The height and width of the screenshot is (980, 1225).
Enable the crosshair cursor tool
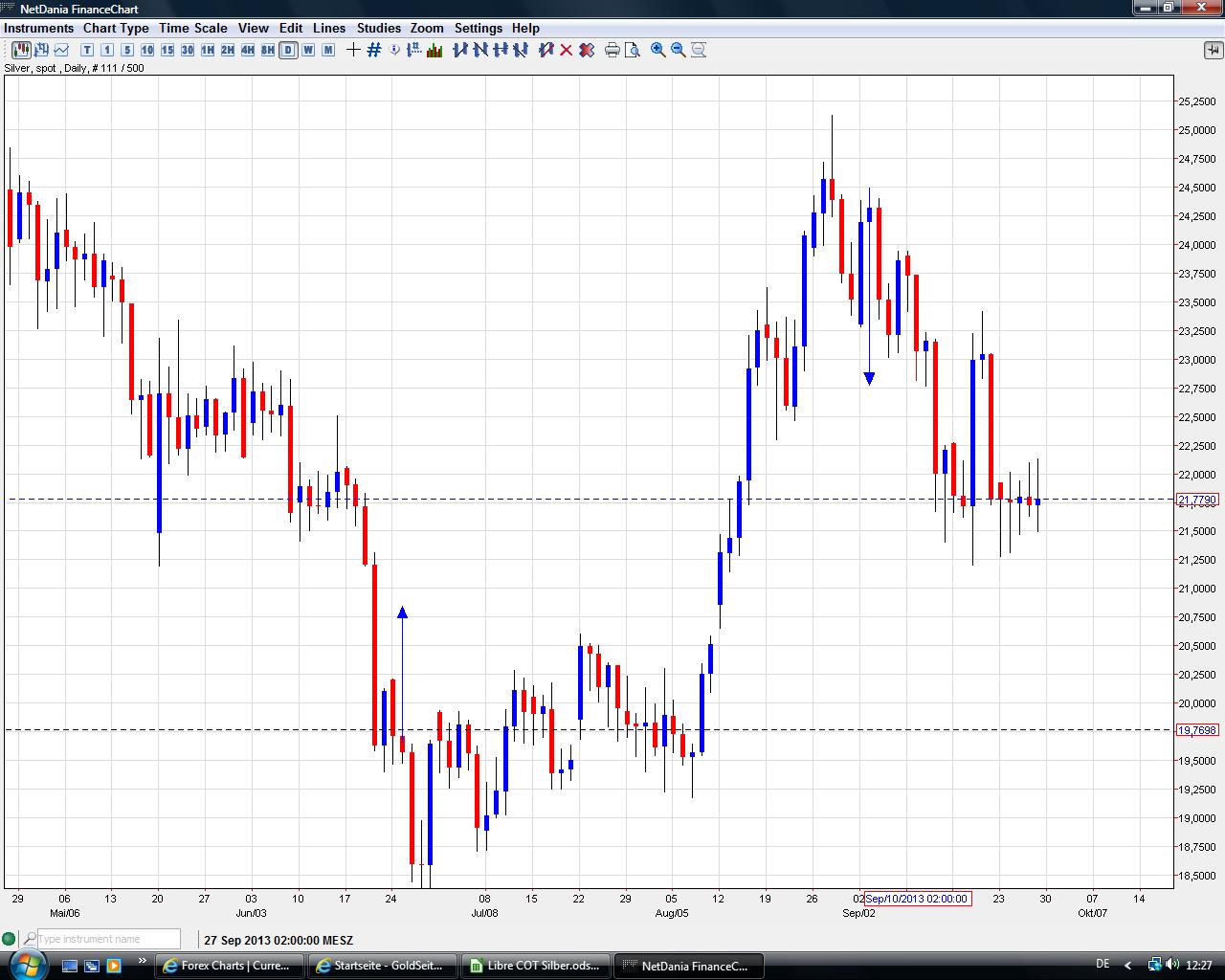[353, 50]
